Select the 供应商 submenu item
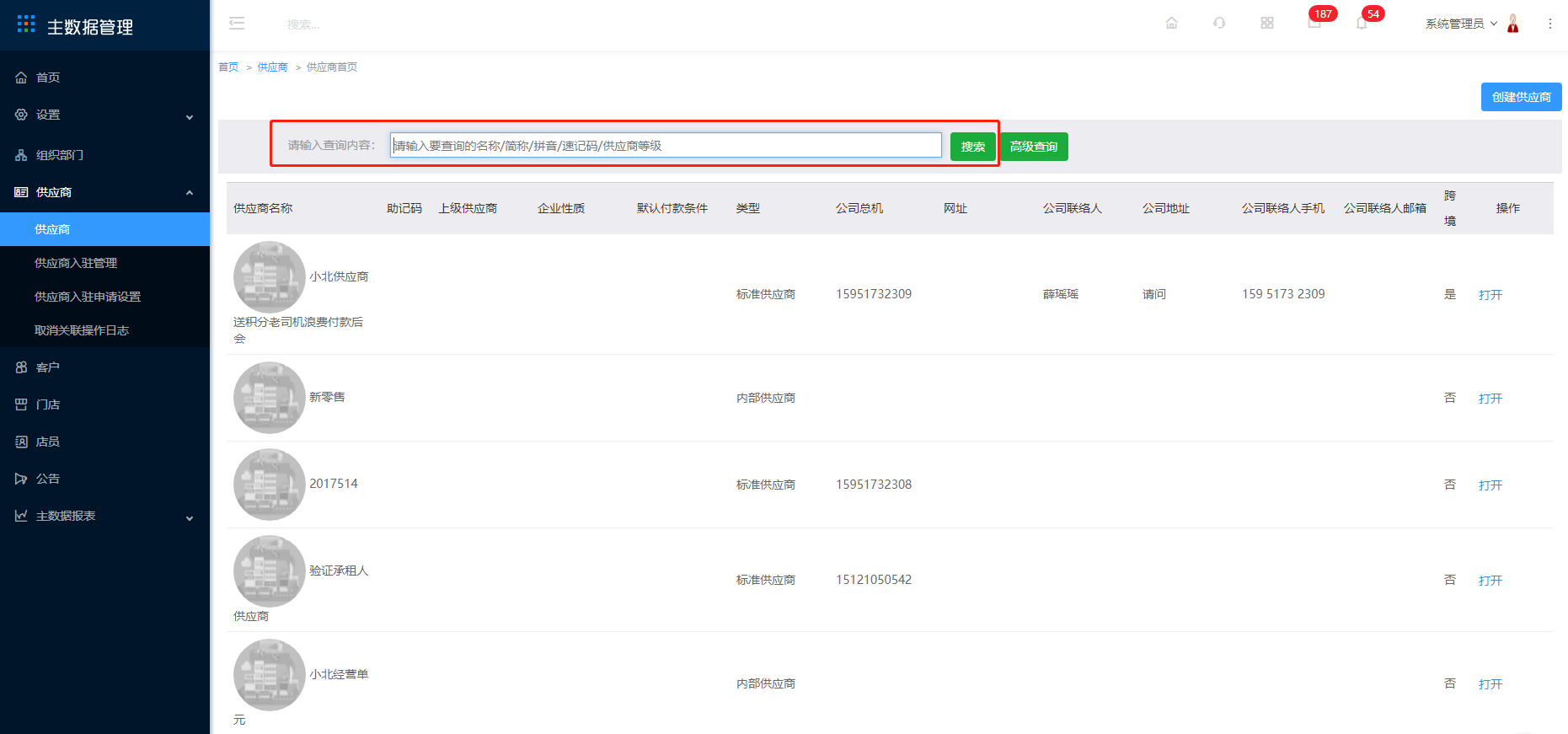Image resolution: width=1568 pixels, height=734 pixels. tap(104, 229)
